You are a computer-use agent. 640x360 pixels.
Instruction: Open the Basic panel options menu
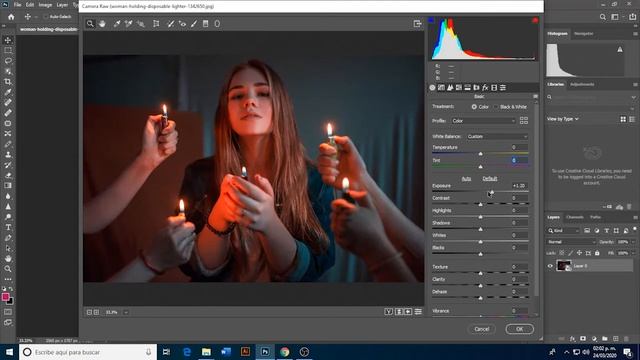click(535, 96)
